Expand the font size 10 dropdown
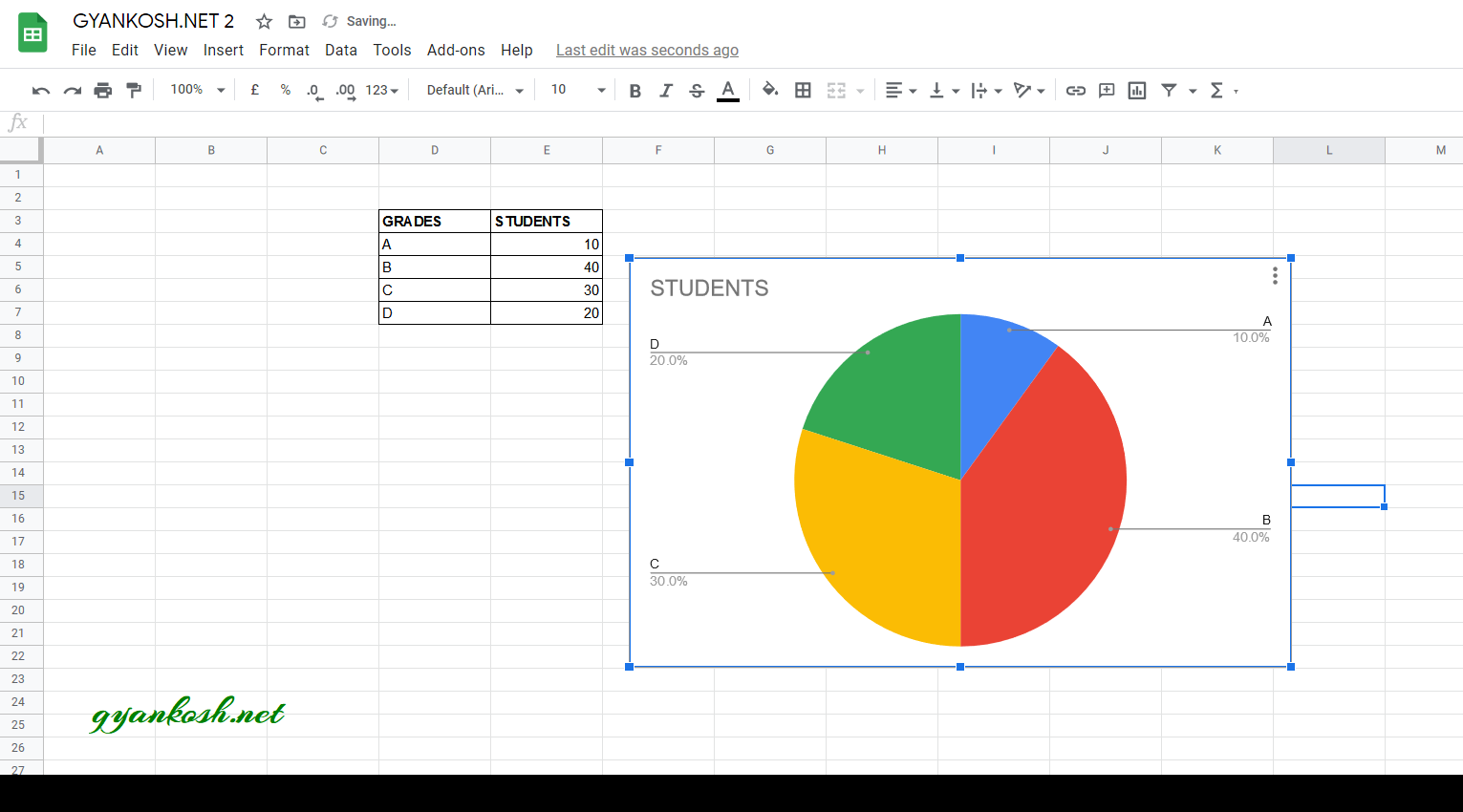The height and width of the screenshot is (812, 1463). tap(578, 90)
